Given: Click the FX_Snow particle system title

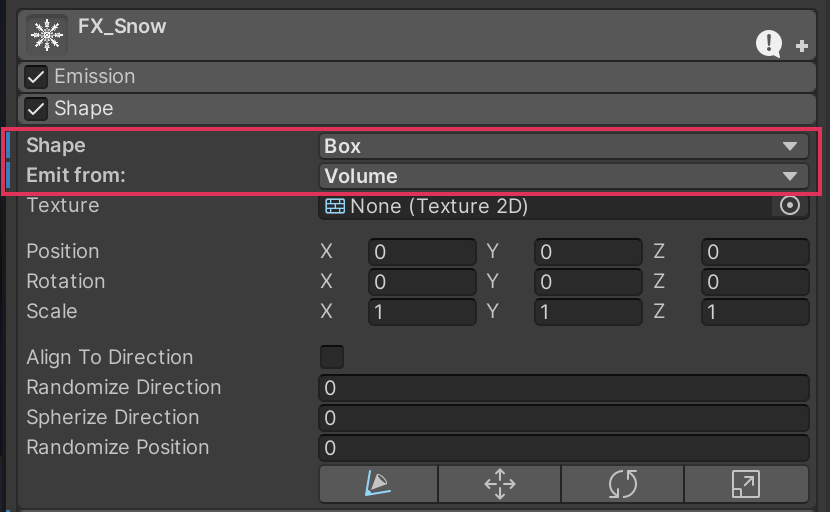Looking at the screenshot, I should point(122,27).
